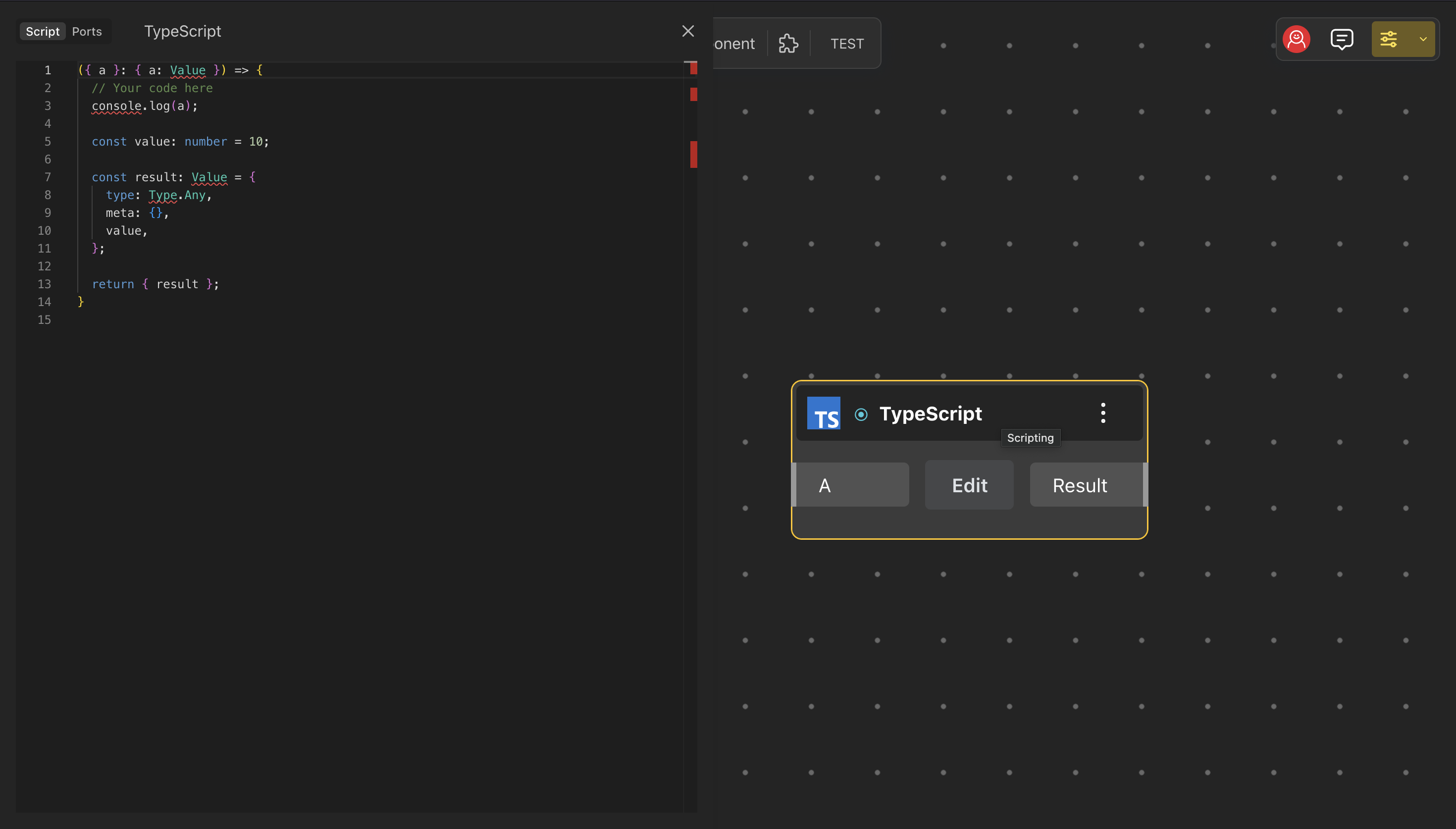Click the 'const result: Value = {' line
Image resolution: width=1456 pixels, height=829 pixels.
(174, 177)
